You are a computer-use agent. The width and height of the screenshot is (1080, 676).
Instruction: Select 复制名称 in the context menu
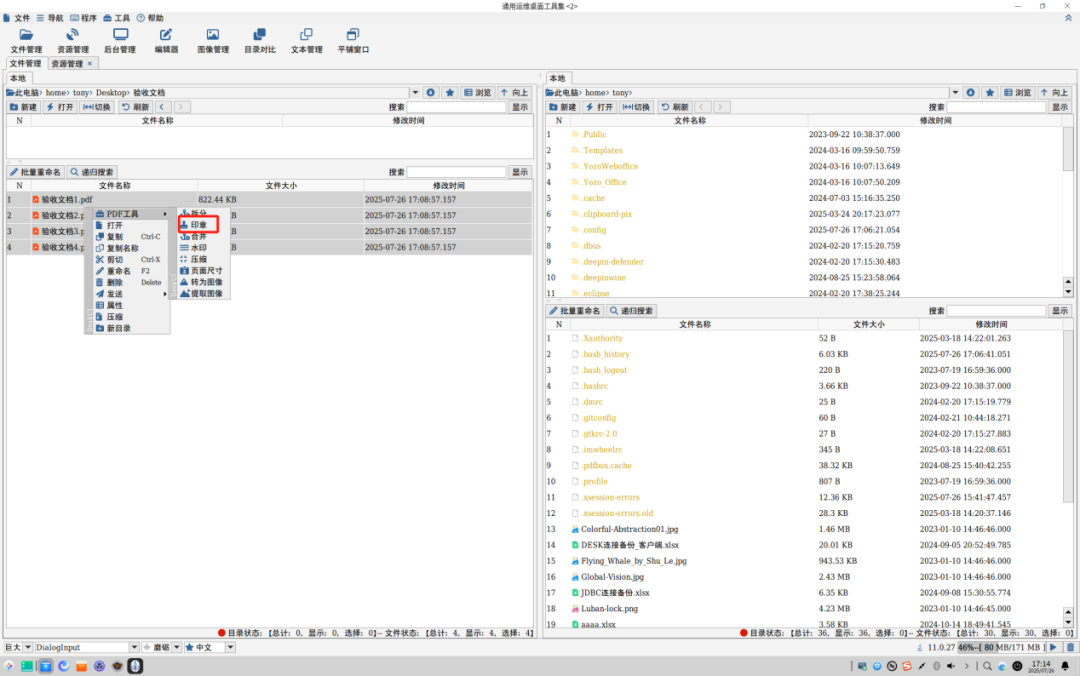[131, 248]
